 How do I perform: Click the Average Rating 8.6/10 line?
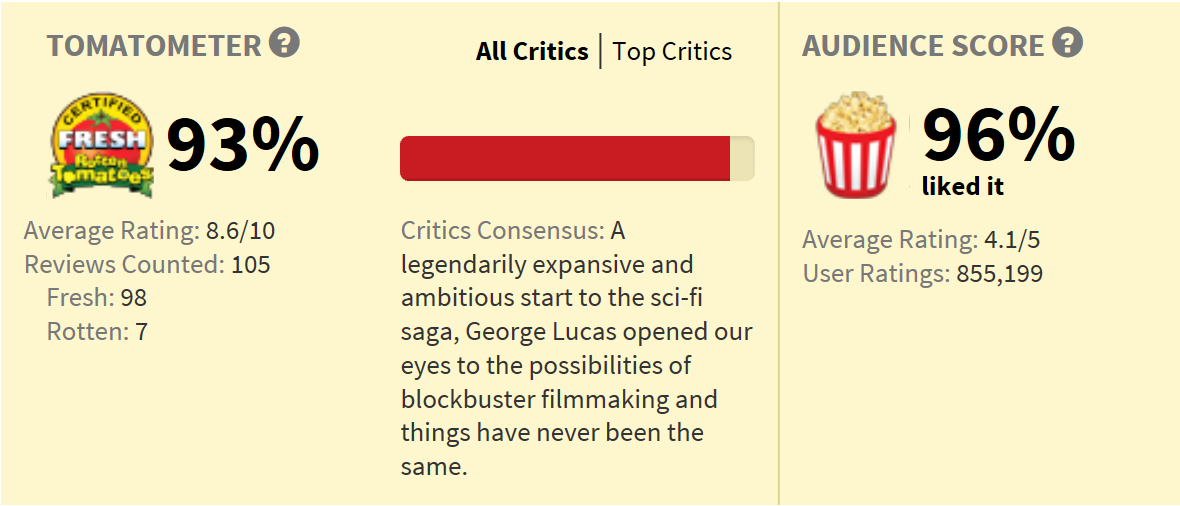[x=150, y=230]
